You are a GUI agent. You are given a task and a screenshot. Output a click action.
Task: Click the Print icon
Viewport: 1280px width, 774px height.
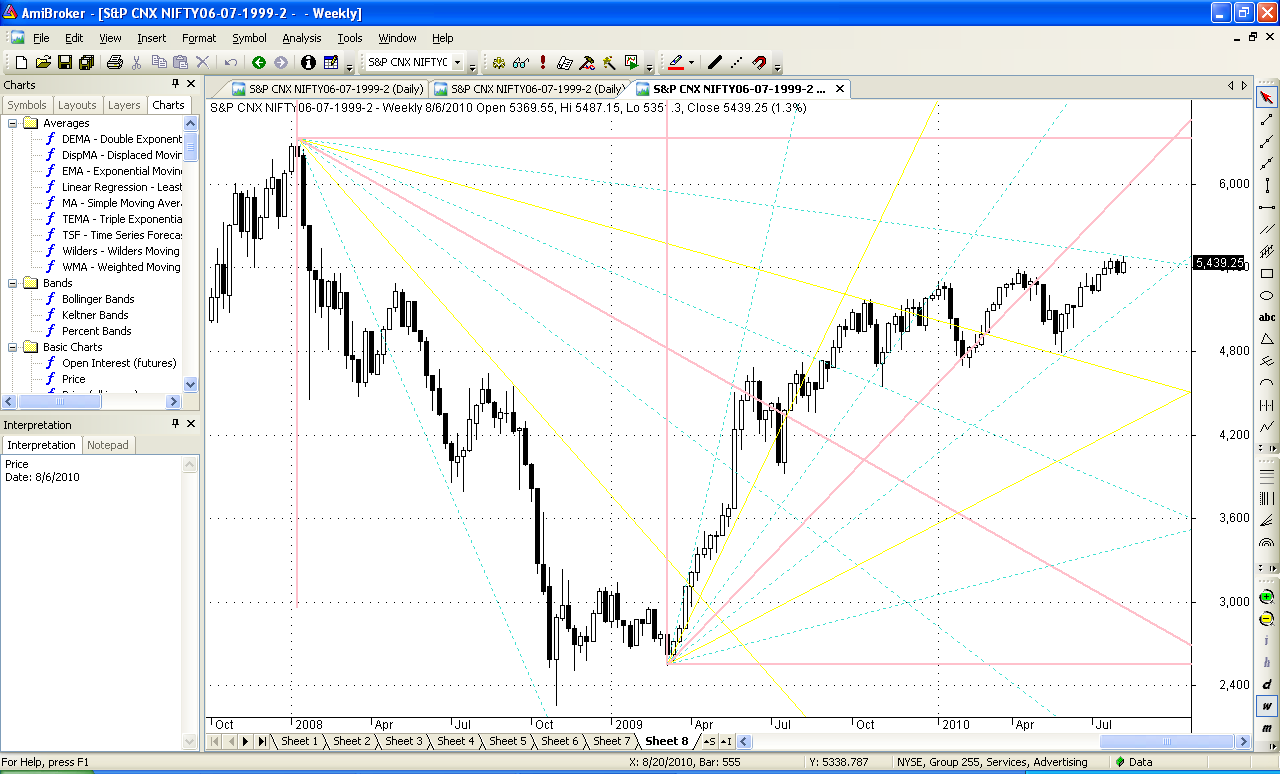tap(114, 62)
